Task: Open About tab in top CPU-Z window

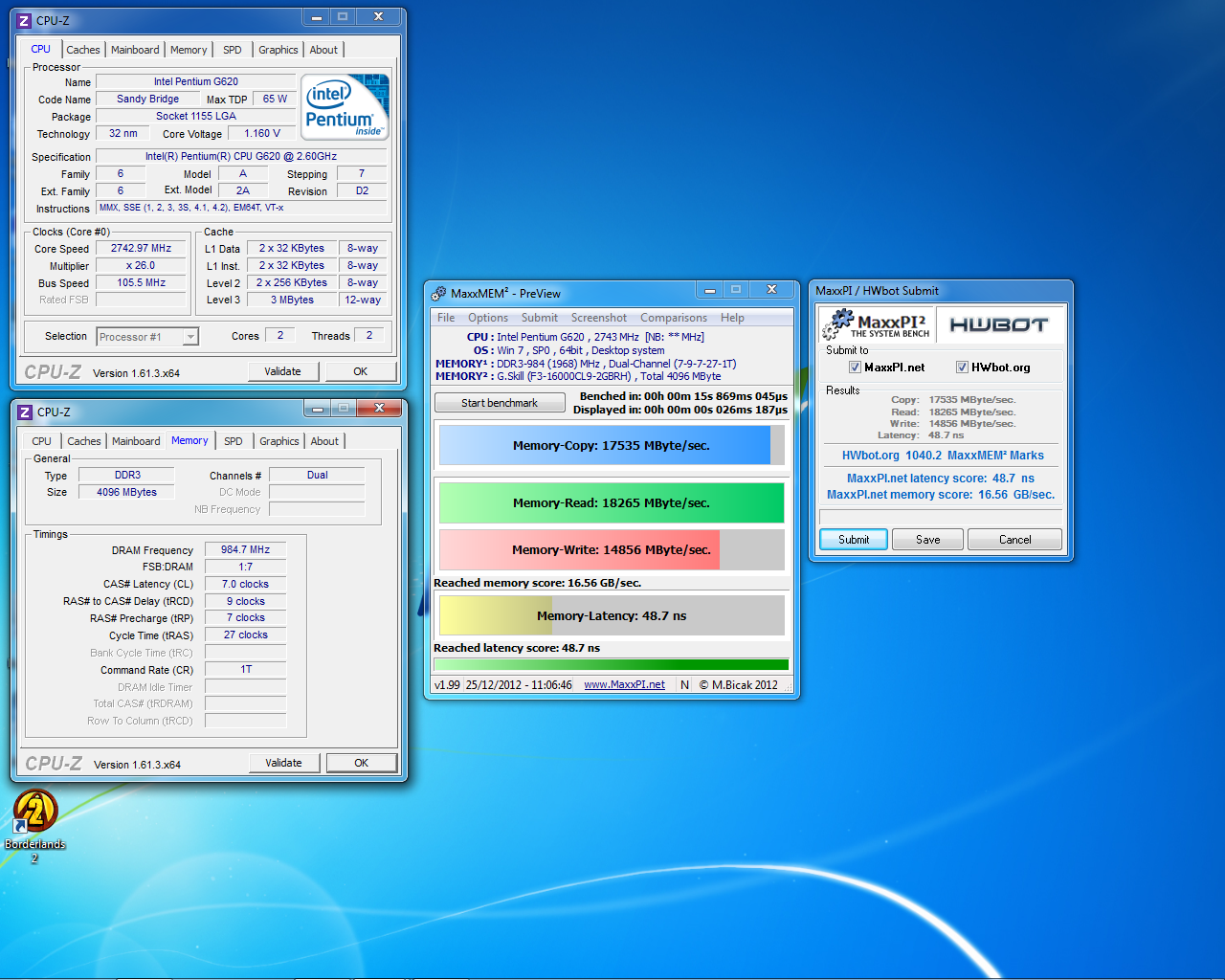Action: coord(323,50)
